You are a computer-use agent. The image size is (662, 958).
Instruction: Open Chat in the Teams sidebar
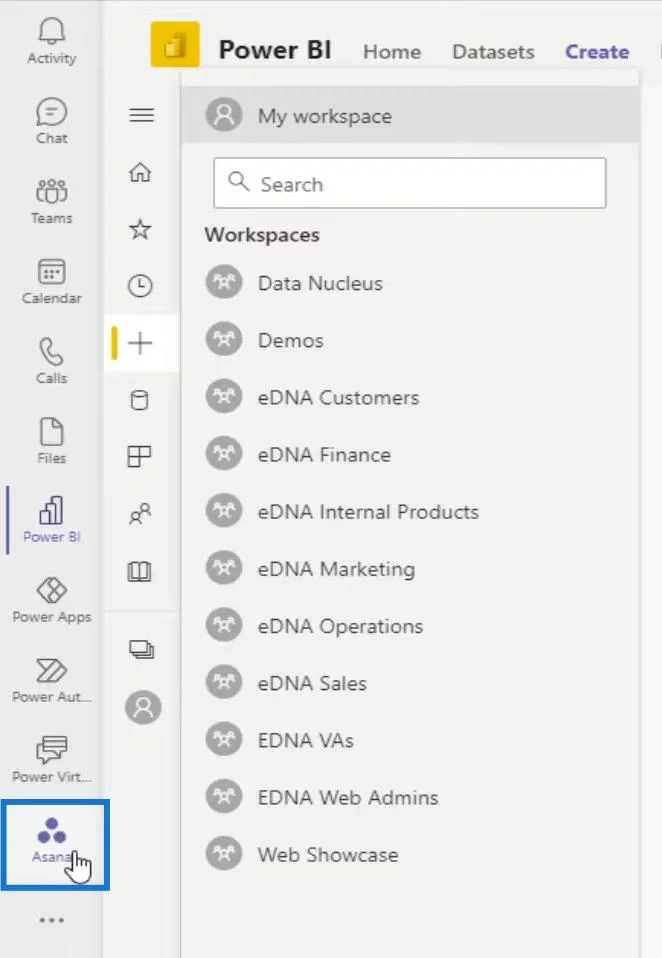click(51, 121)
